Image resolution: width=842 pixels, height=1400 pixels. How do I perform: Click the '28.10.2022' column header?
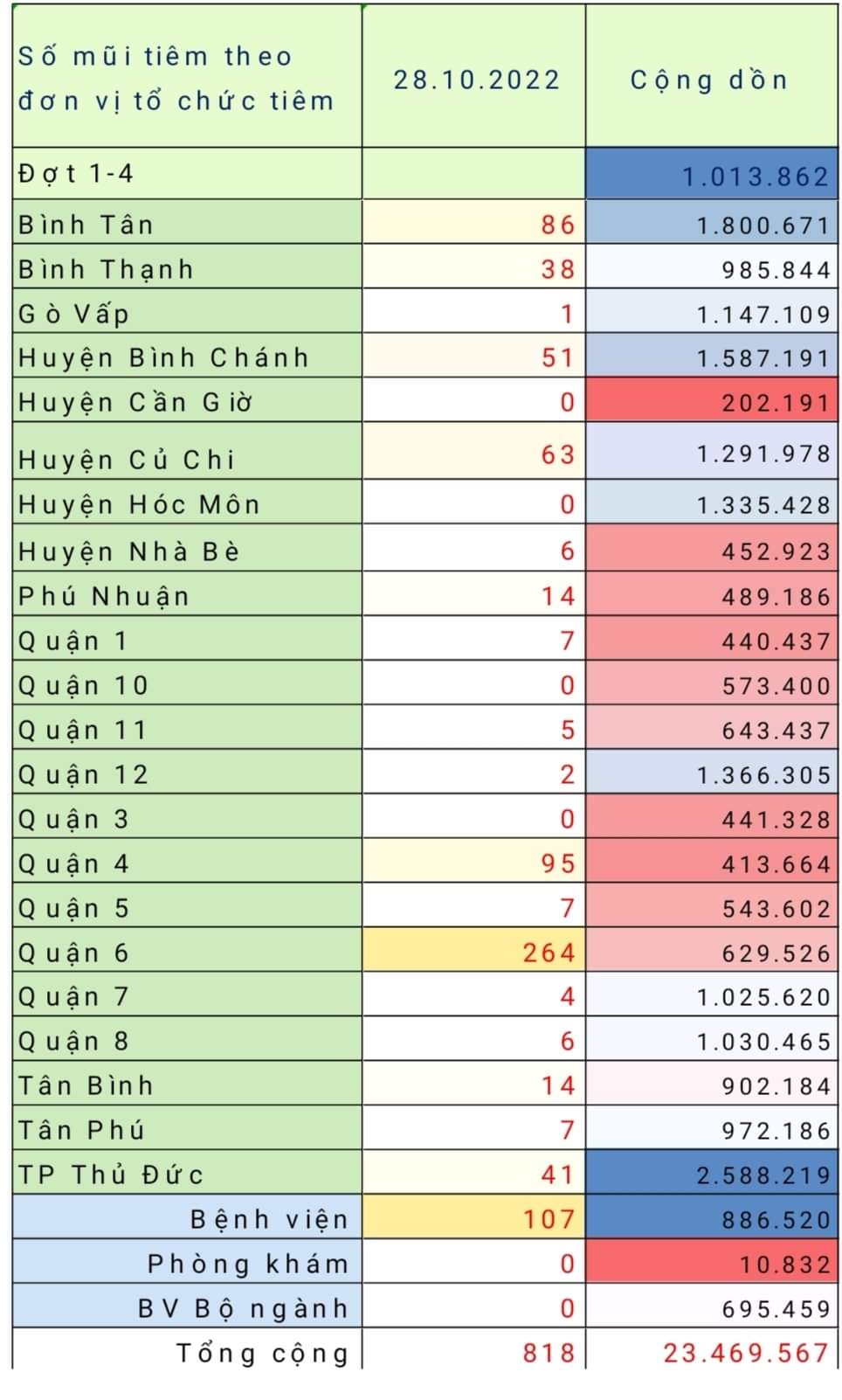[x=474, y=80]
